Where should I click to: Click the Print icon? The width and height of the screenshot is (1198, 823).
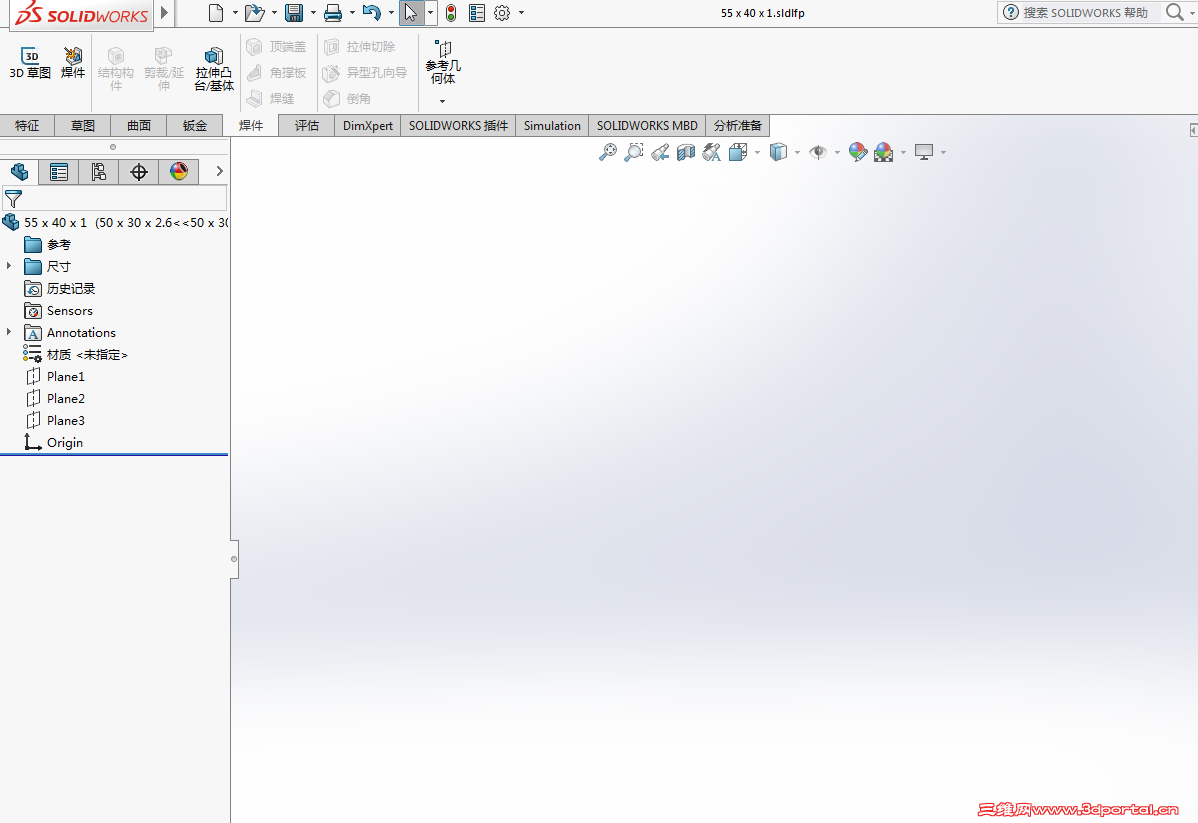pos(332,12)
